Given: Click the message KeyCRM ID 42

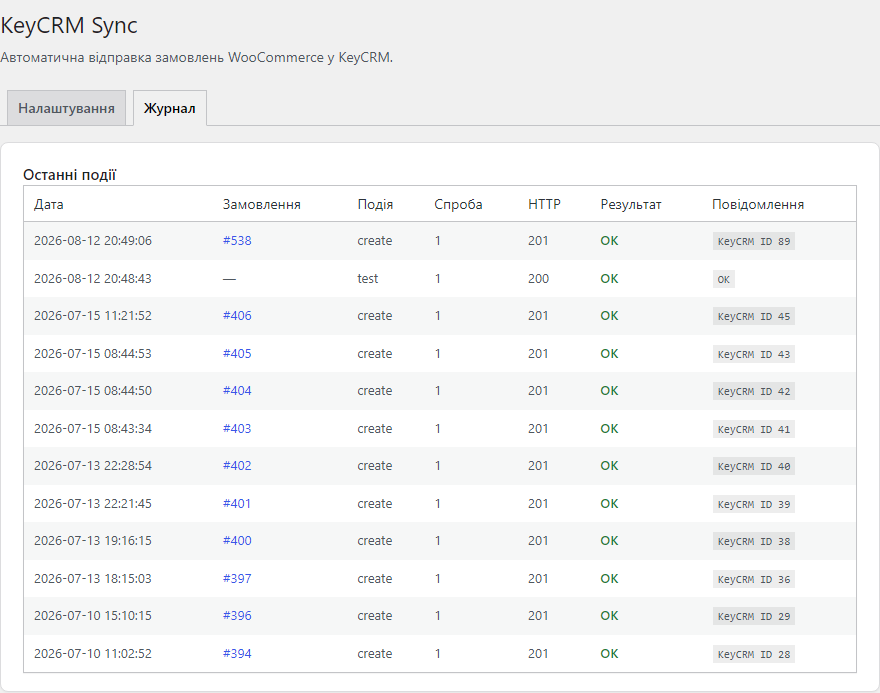Looking at the screenshot, I should coord(754,392).
